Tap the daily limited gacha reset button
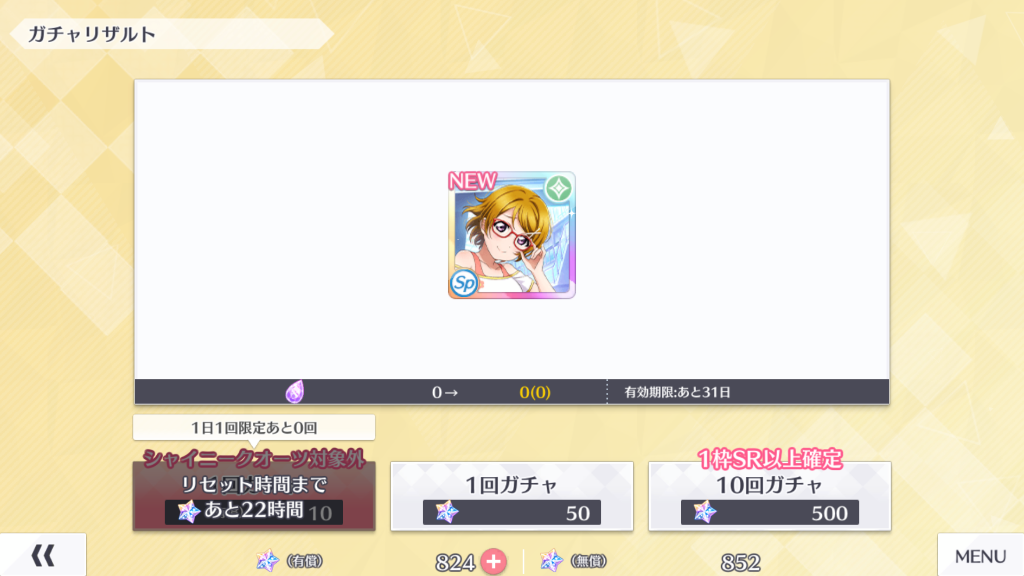The image size is (1024, 576). [x=254, y=496]
